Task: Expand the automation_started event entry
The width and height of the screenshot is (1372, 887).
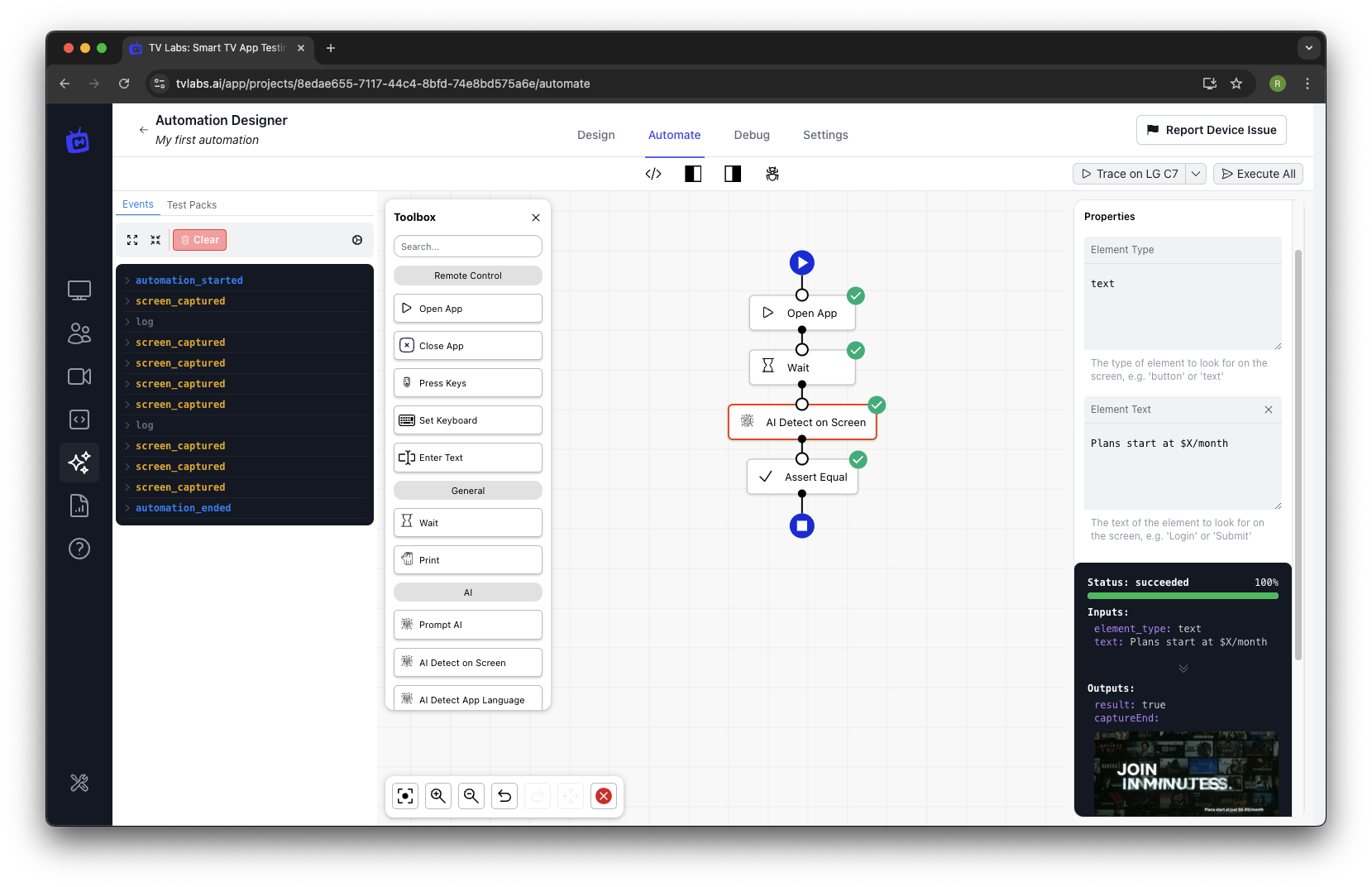Action: 127,280
